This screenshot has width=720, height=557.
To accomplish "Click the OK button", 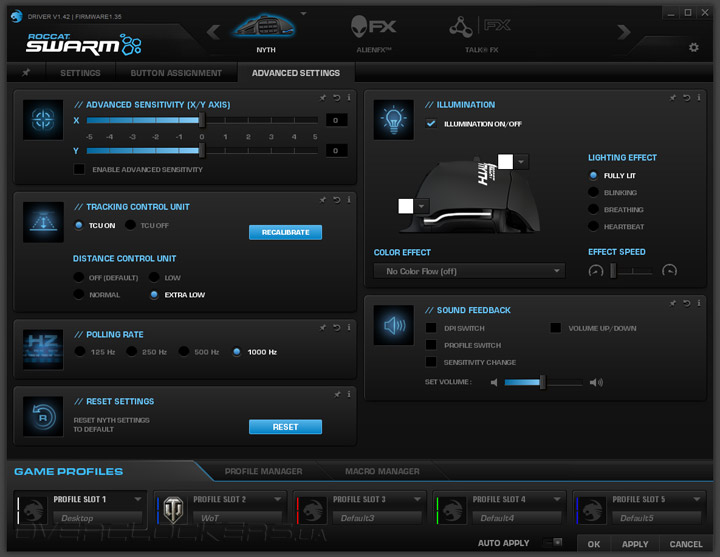I will point(593,544).
